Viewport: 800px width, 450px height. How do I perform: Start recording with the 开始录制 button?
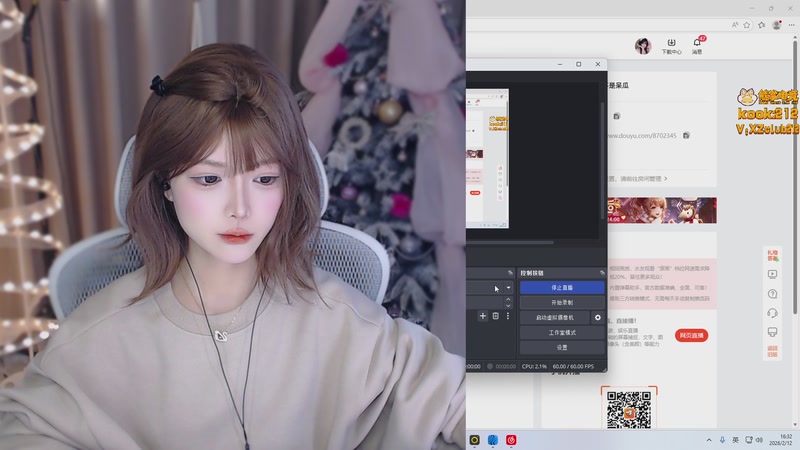point(562,303)
